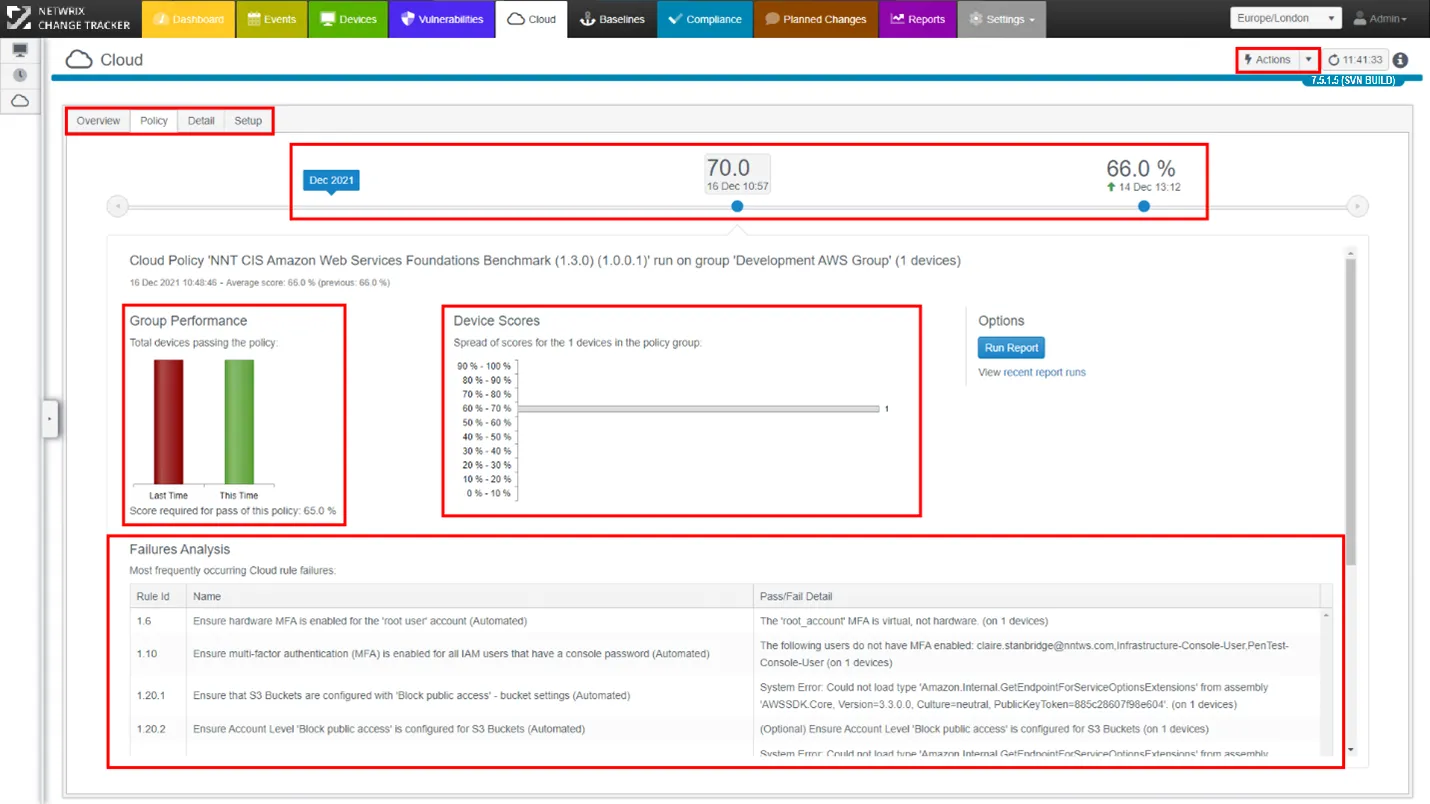Select the Detail sub-tab
Viewport: 1430px width, 804px height.
point(201,121)
